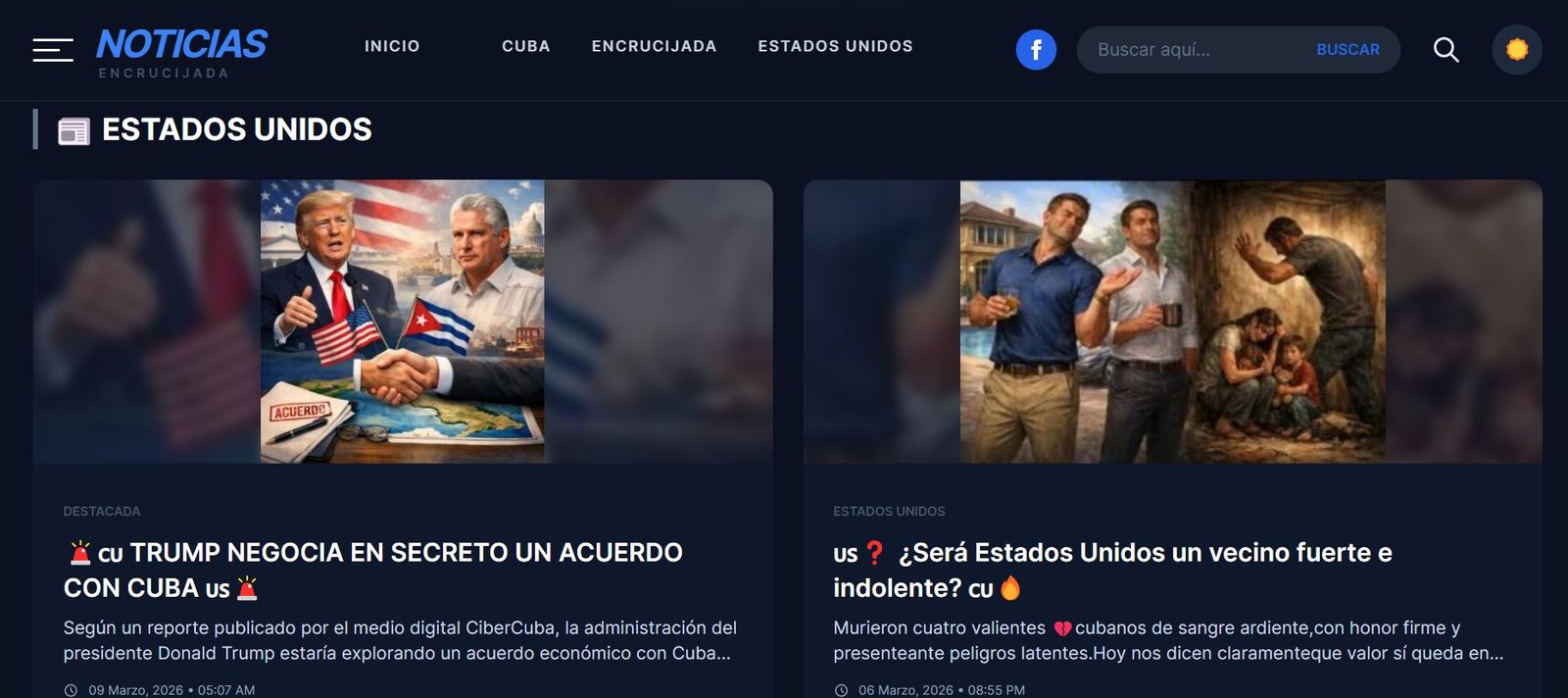Click the newspaper icon beside Estados Unidos

pyautogui.click(x=73, y=131)
